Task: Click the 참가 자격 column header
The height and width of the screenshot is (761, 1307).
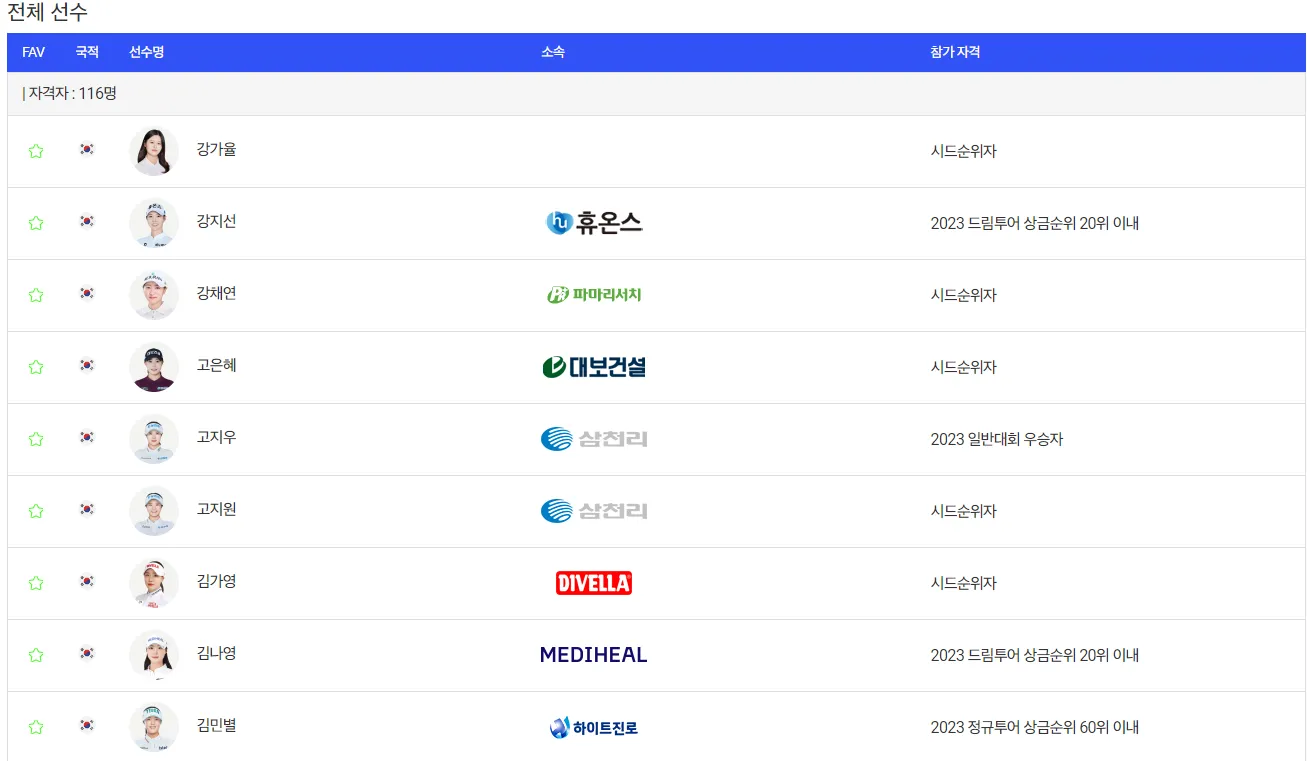Action: [955, 52]
